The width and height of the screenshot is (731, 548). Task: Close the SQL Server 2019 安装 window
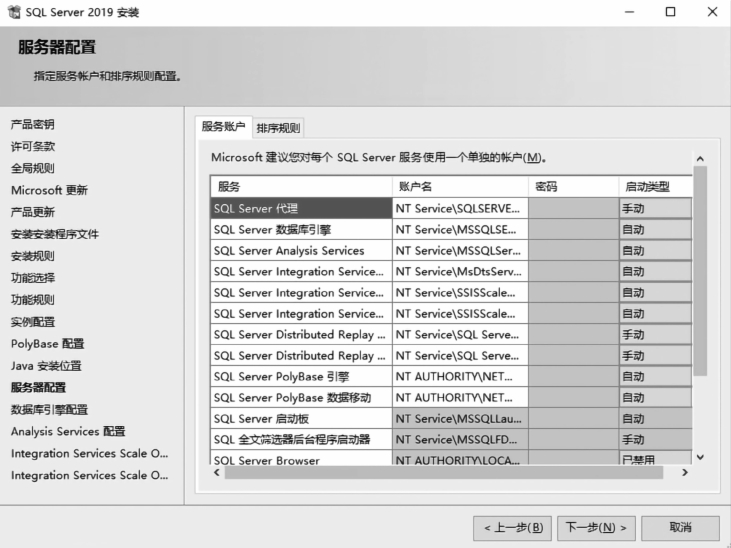pos(712,12)
